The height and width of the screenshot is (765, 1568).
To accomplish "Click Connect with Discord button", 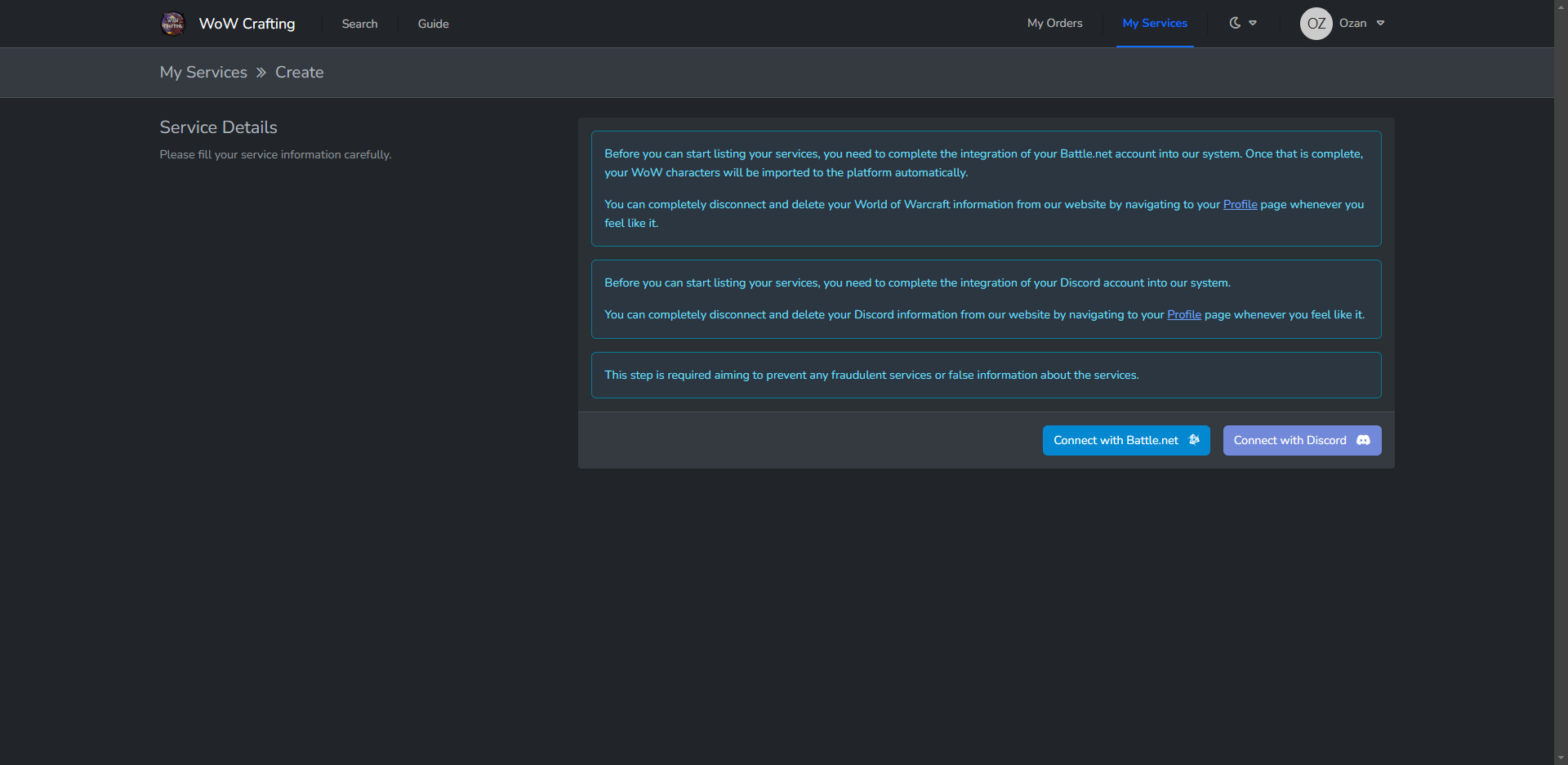I will [x=1302, y=440].
